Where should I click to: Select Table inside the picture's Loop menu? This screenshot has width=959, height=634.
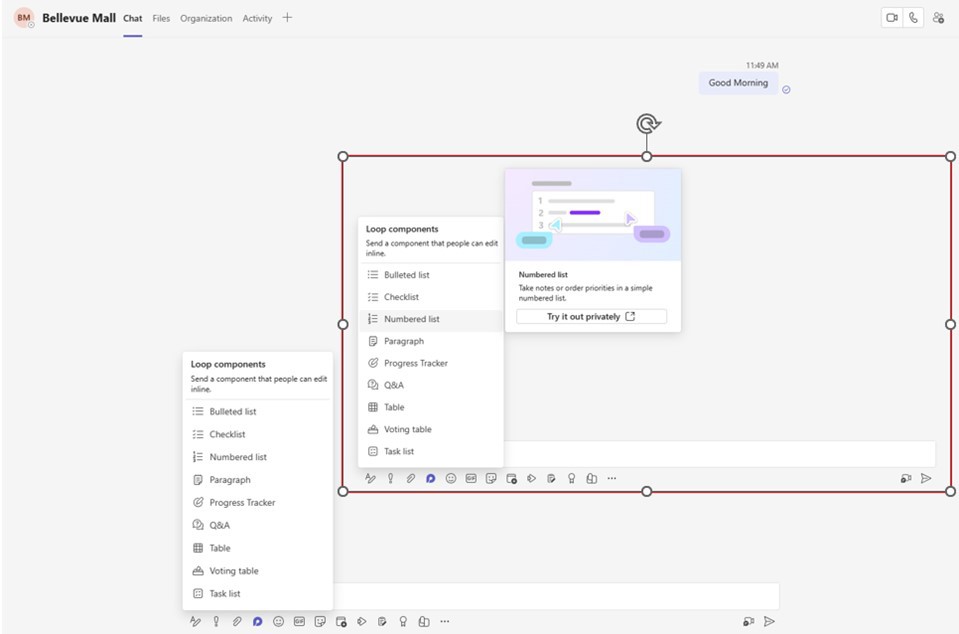point(431,407)
